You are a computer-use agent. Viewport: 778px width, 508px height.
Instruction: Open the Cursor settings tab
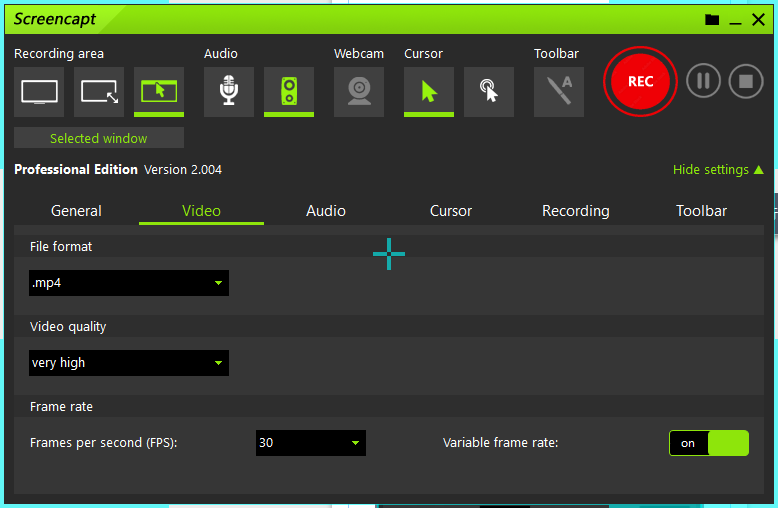point(451,211)
